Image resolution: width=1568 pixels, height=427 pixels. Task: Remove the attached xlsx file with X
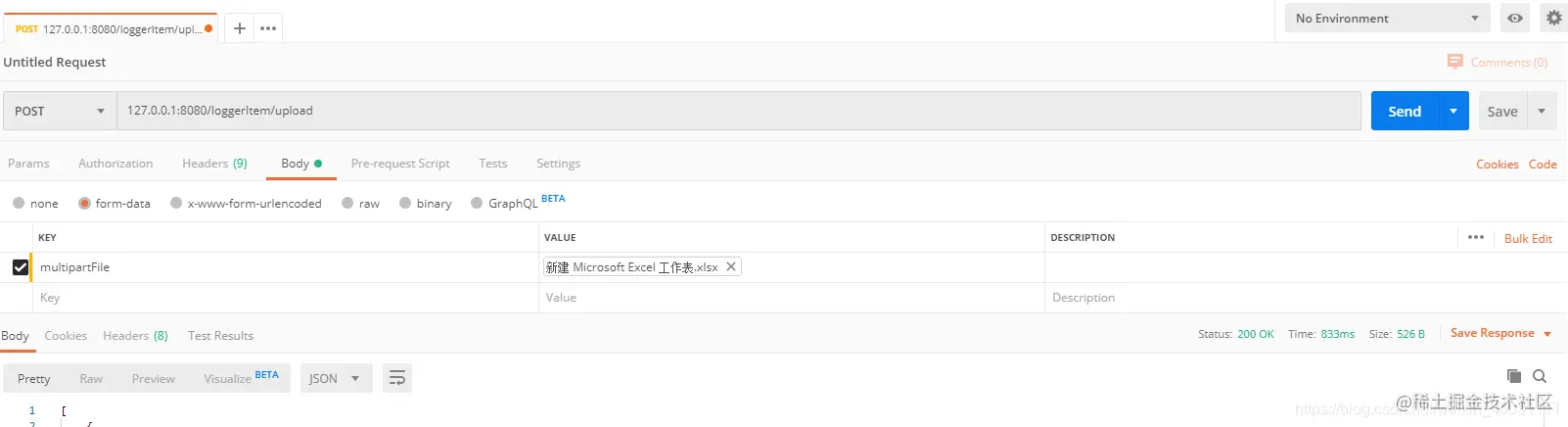730,266
